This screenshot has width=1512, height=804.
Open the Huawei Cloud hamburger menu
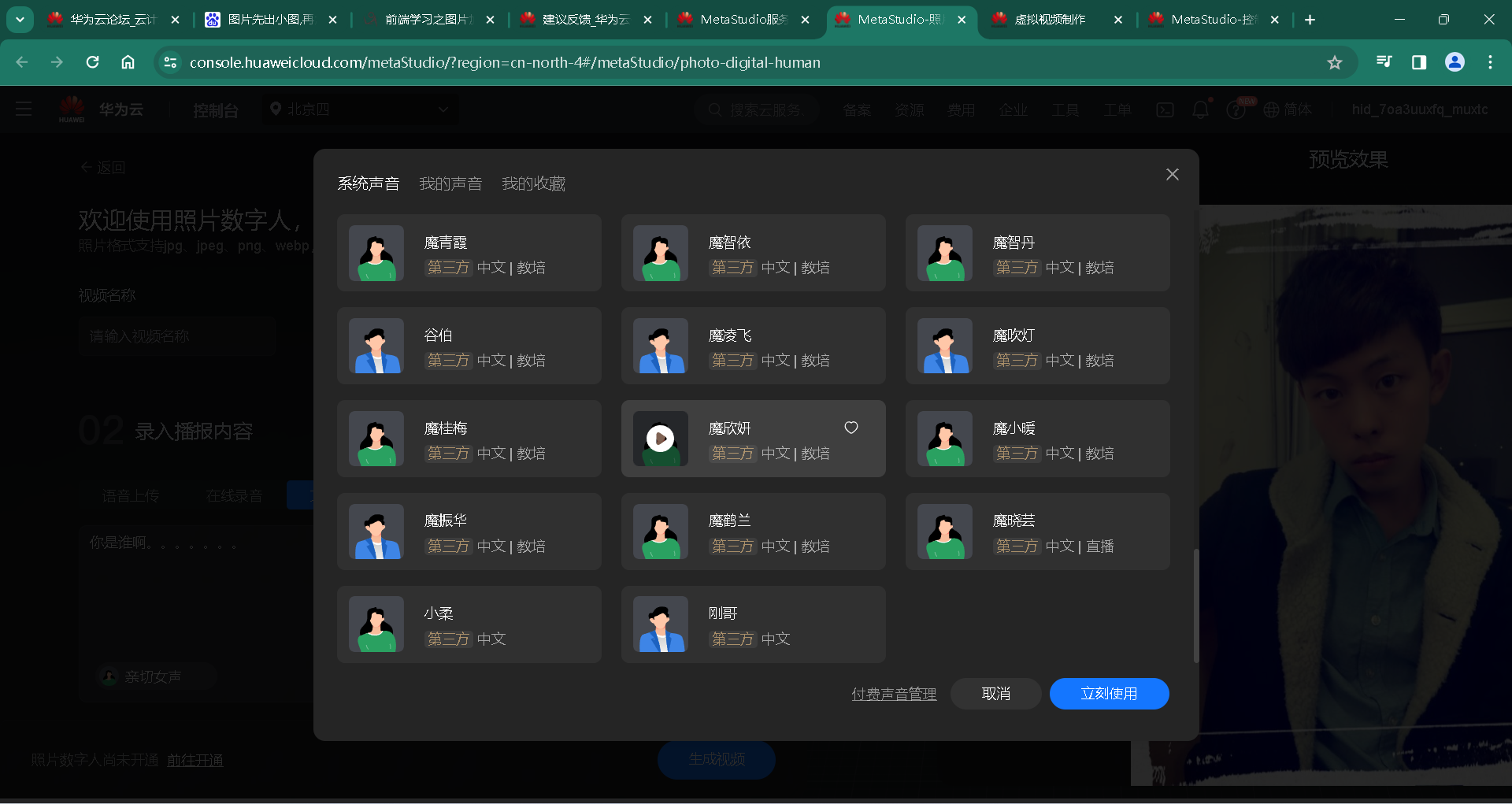(x=24, y=109)
